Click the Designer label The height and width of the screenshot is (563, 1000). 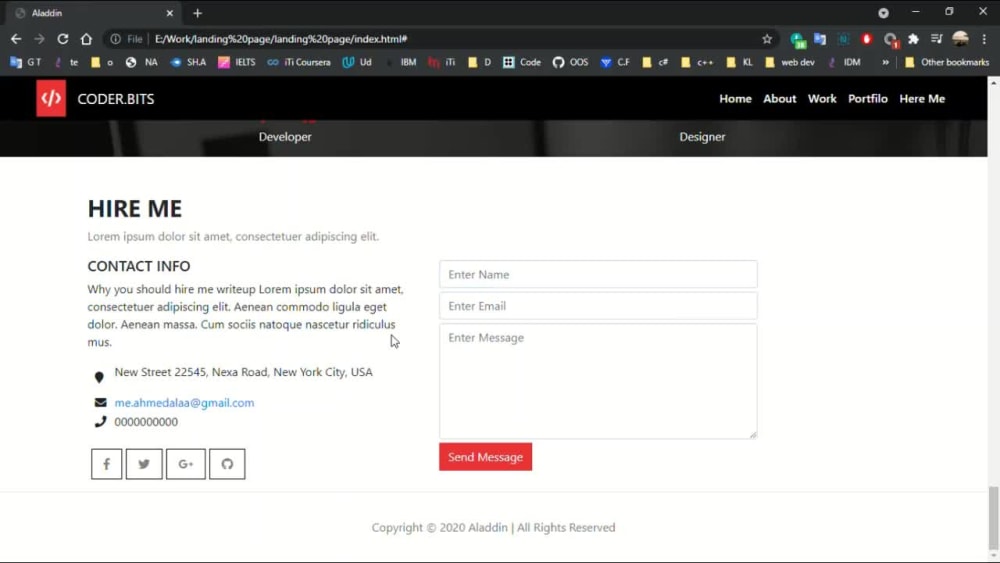click(x=702, y=136)
